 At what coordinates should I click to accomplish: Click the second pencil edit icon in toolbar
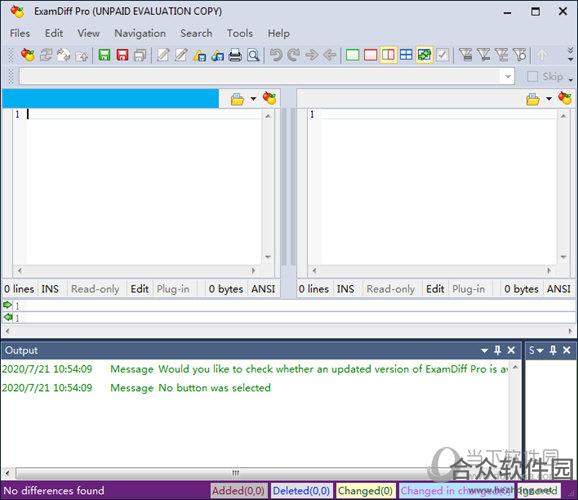181,55
